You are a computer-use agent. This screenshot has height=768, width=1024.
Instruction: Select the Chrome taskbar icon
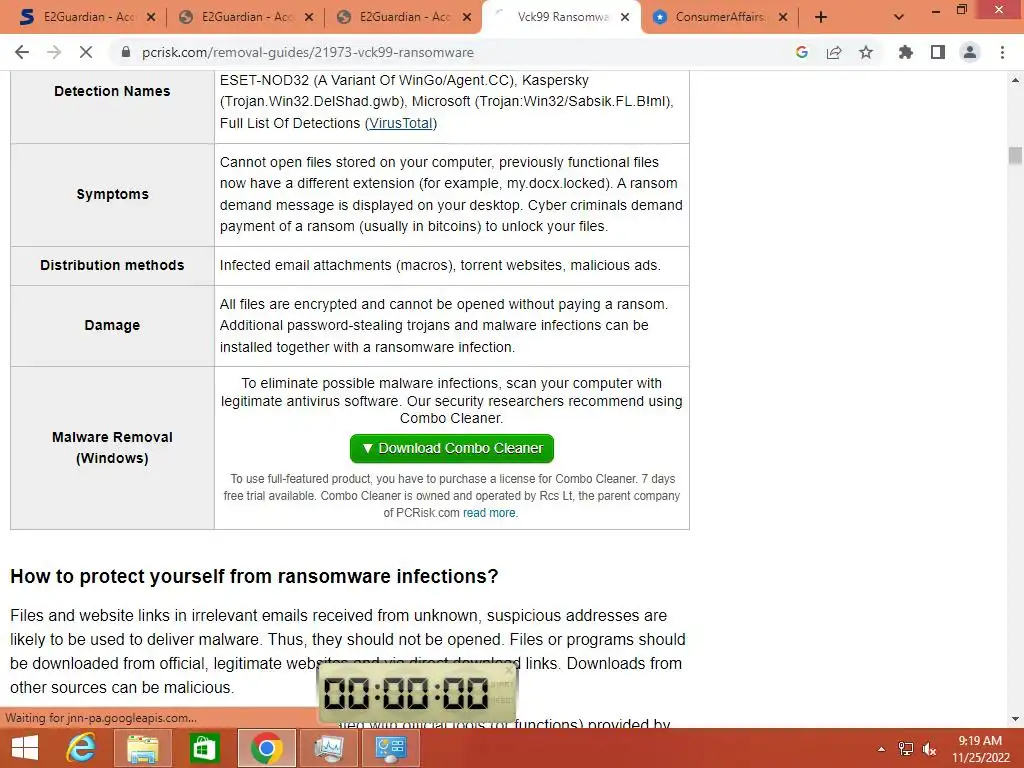tap(266, 748)
